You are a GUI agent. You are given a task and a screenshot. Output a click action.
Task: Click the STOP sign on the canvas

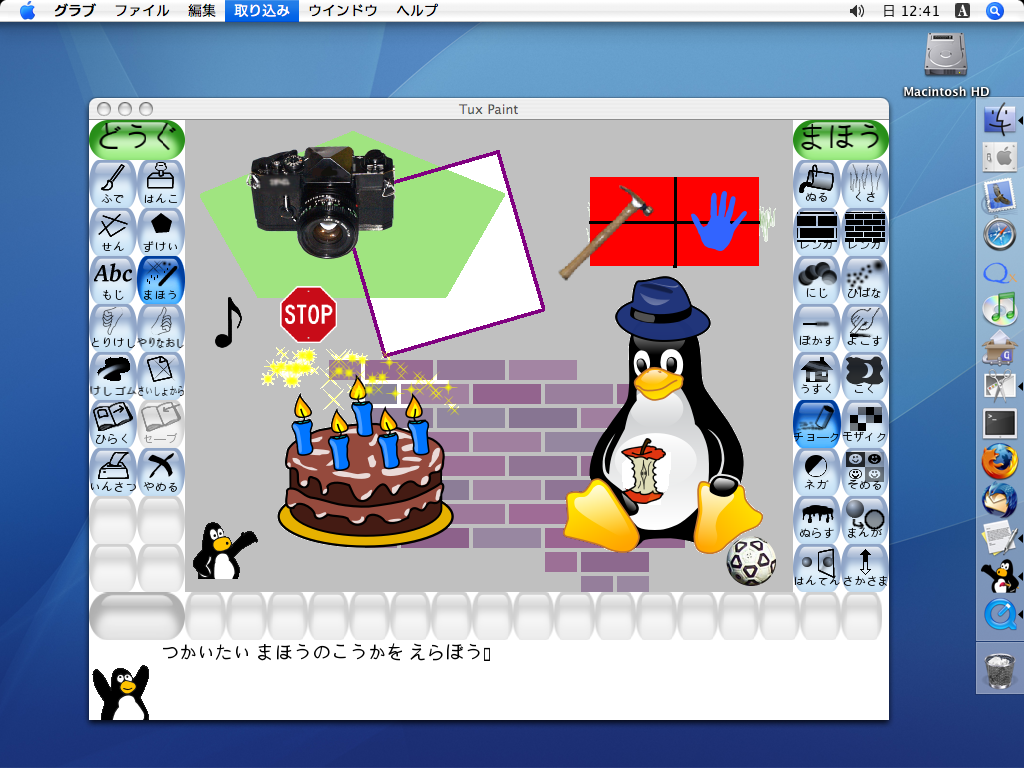point(308,315)
